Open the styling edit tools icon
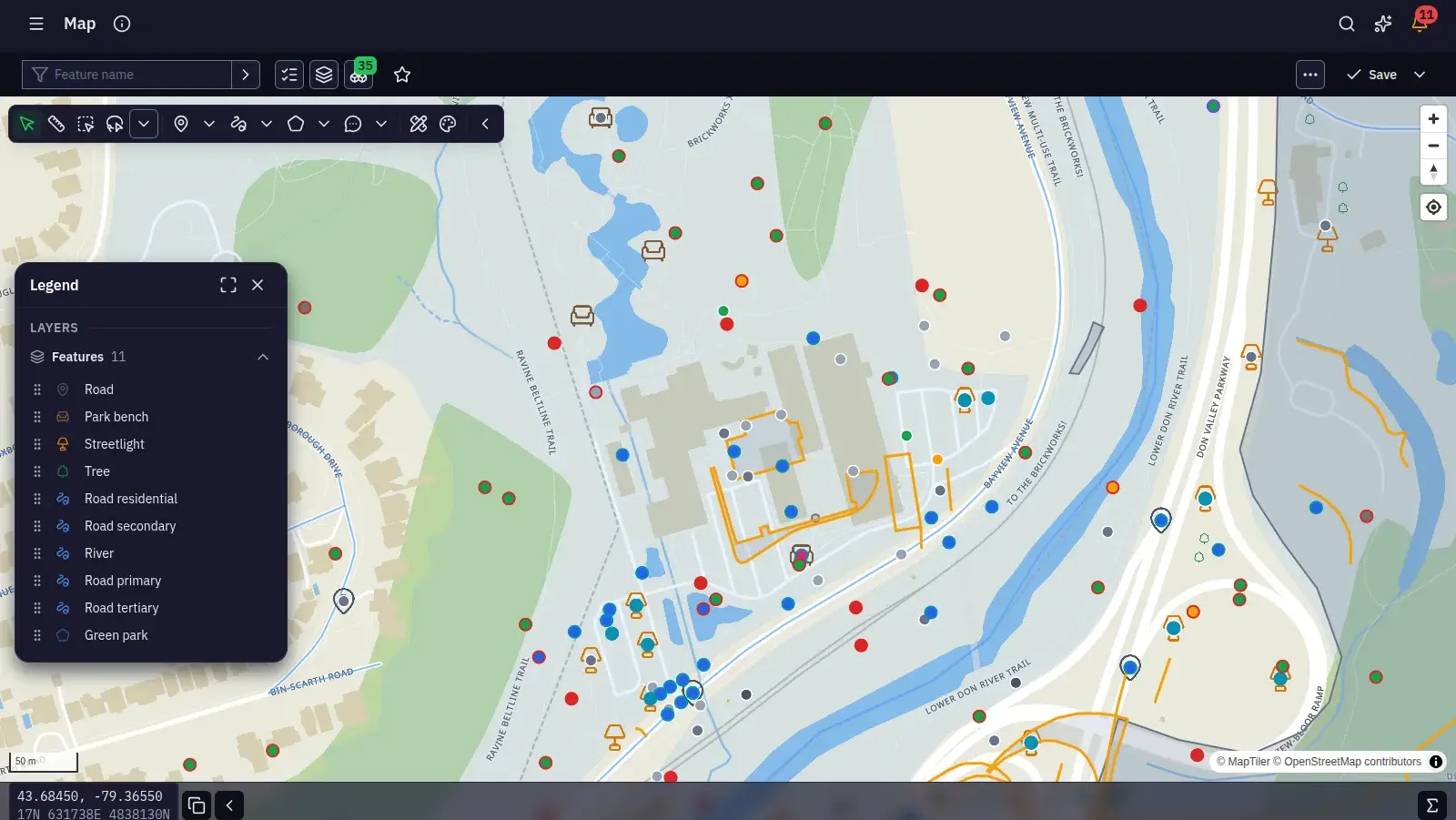1456x820 pixels. tap(419, 124)
